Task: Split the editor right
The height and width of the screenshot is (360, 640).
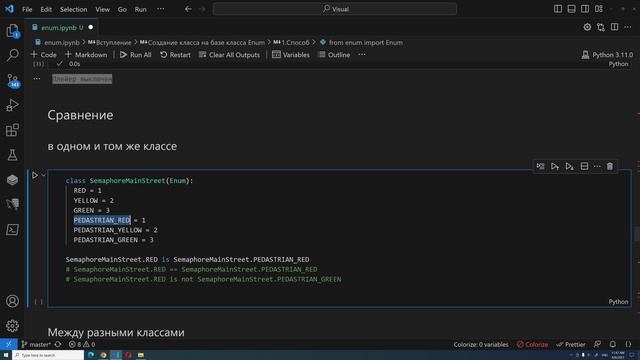Action: 614,27
